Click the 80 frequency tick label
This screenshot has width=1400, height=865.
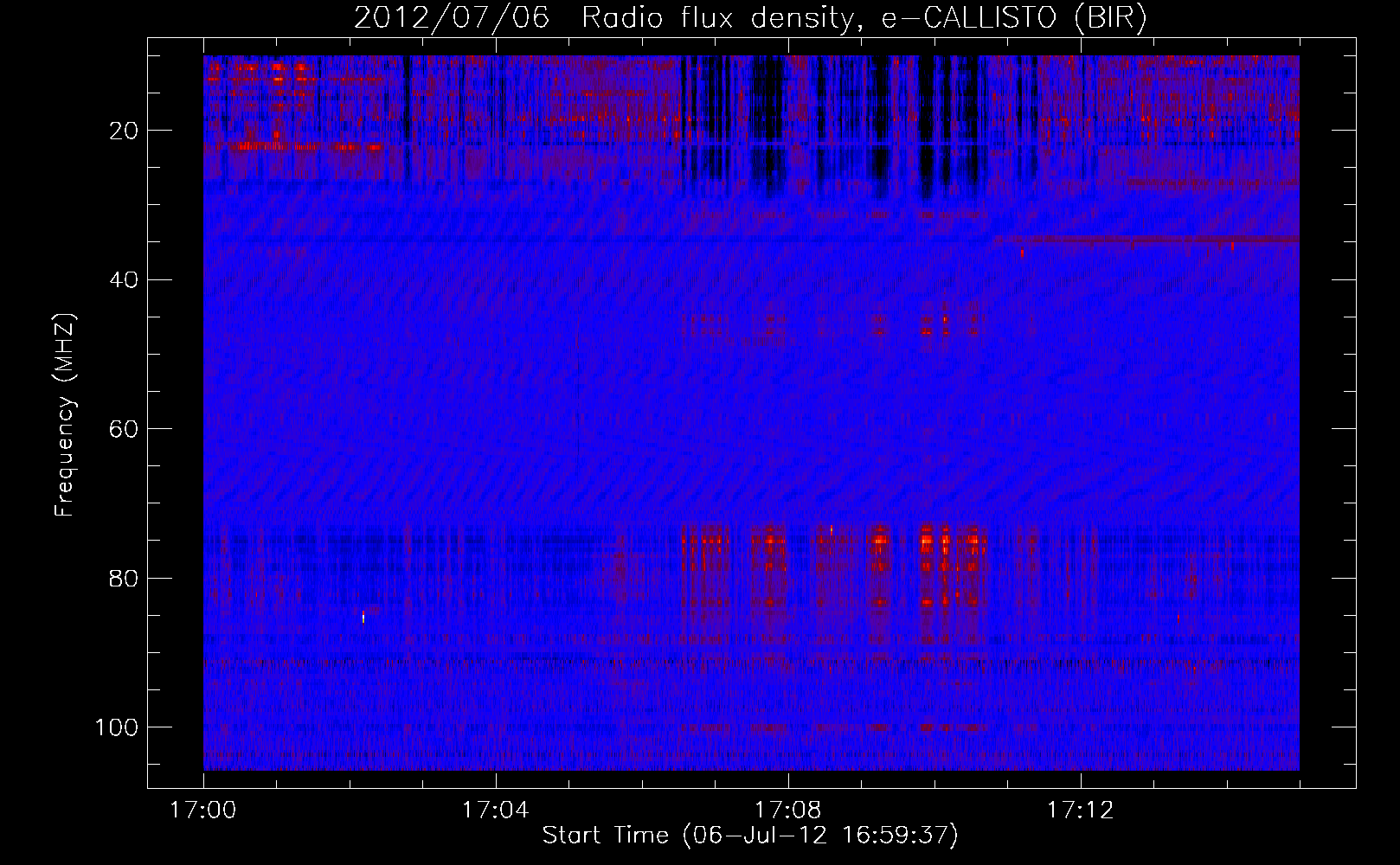pos(124,578)
